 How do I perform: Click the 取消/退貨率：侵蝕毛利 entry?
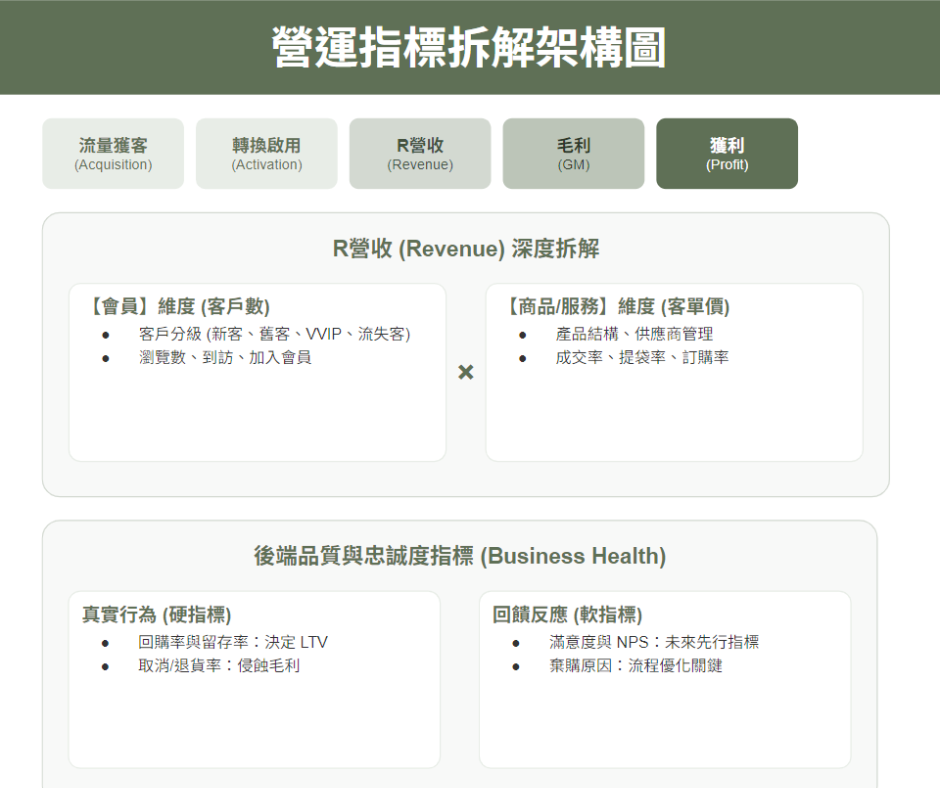pyautogui.click(x=217, y=667)
